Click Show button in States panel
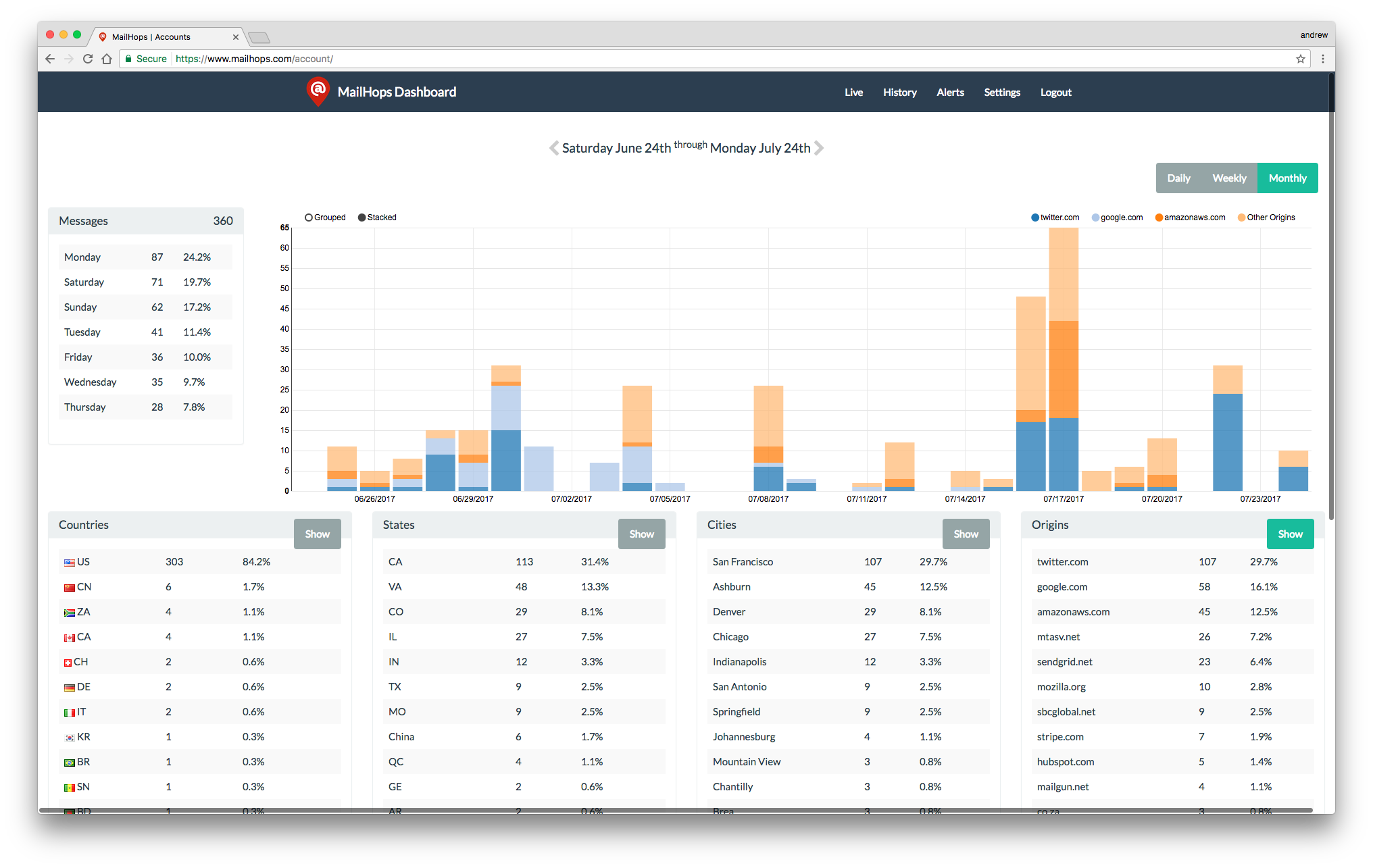1373x868 pixels. coord(642,534)
